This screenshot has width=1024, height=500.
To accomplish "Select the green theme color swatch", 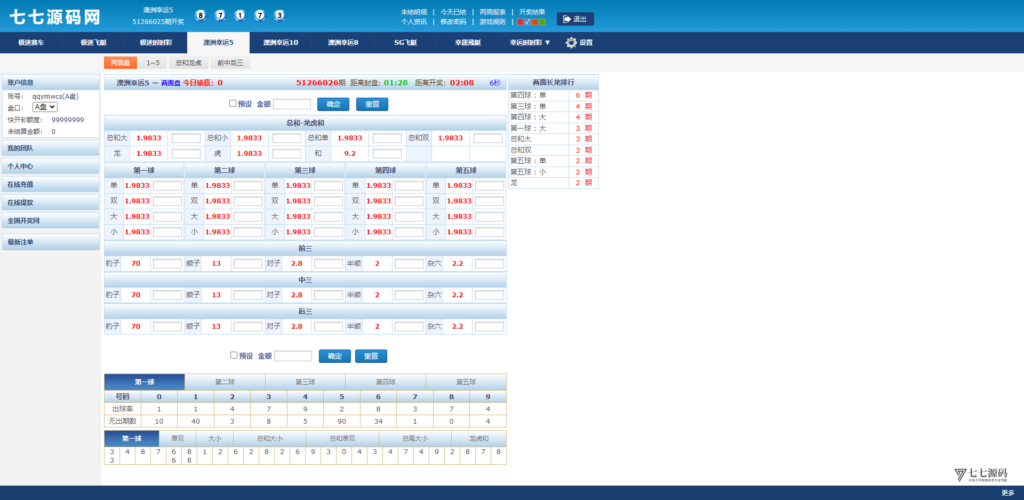I will click(542, 21).
